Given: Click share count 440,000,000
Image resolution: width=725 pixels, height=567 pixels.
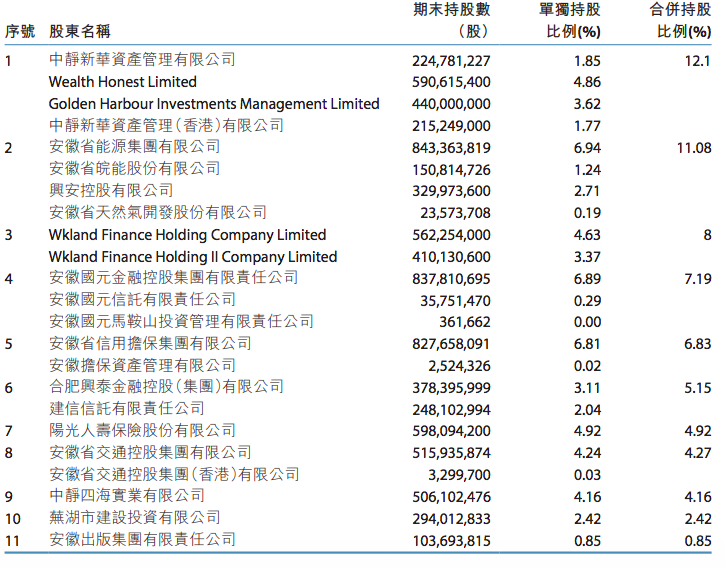Looking at the screenshot, I should (451, 104).
